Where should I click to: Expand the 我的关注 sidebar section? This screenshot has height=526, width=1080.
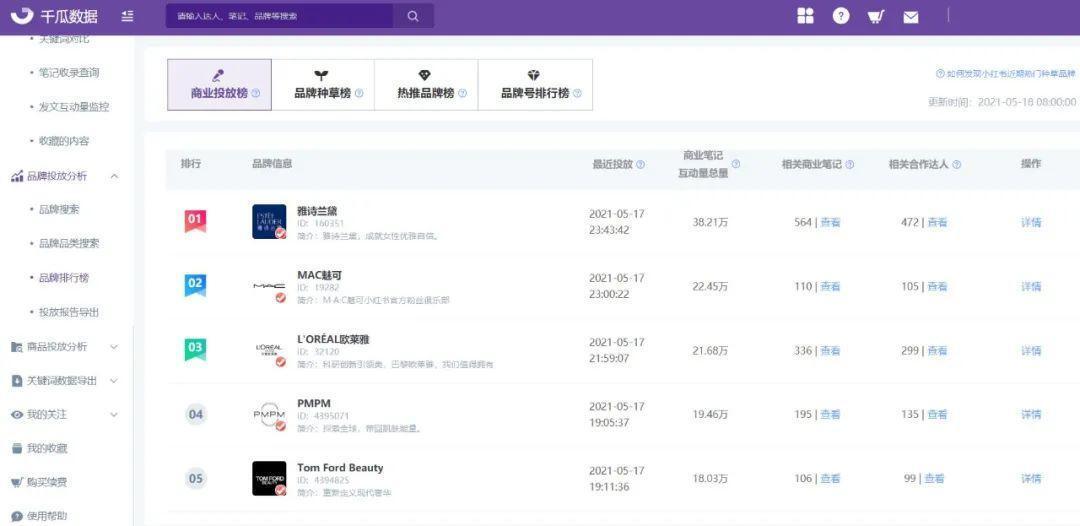(x=114, y=414)
